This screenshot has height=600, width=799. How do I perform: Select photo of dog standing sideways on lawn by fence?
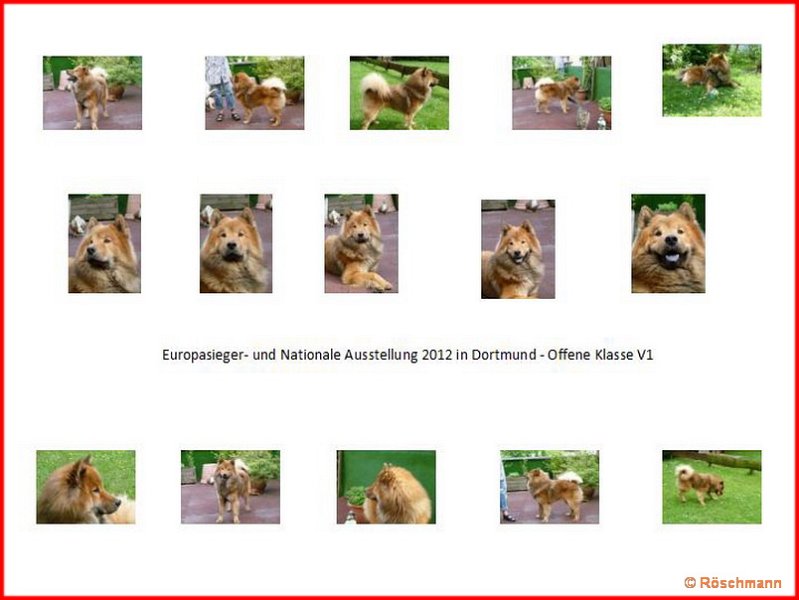tap(400, 93)
